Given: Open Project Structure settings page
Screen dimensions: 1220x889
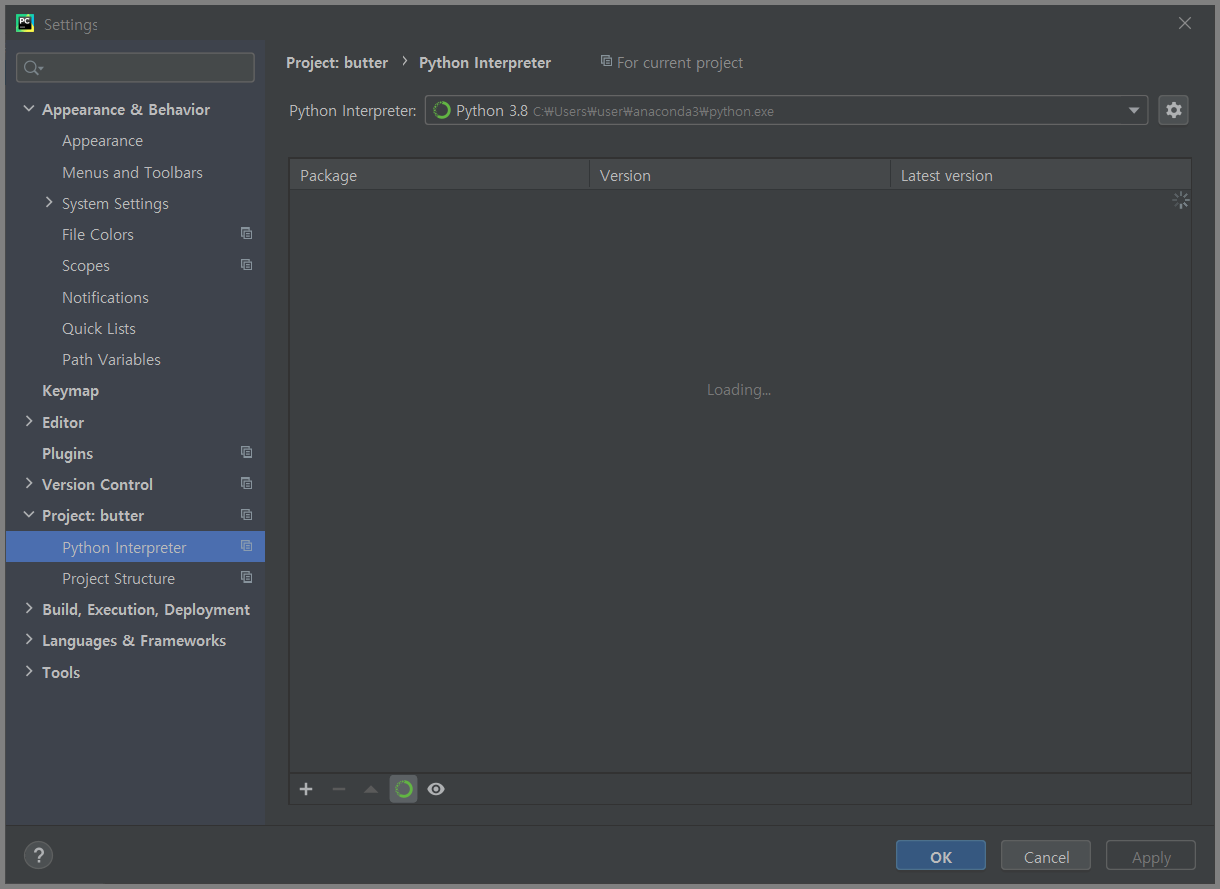Looking at the screenshot, I should tap(118, 578).
